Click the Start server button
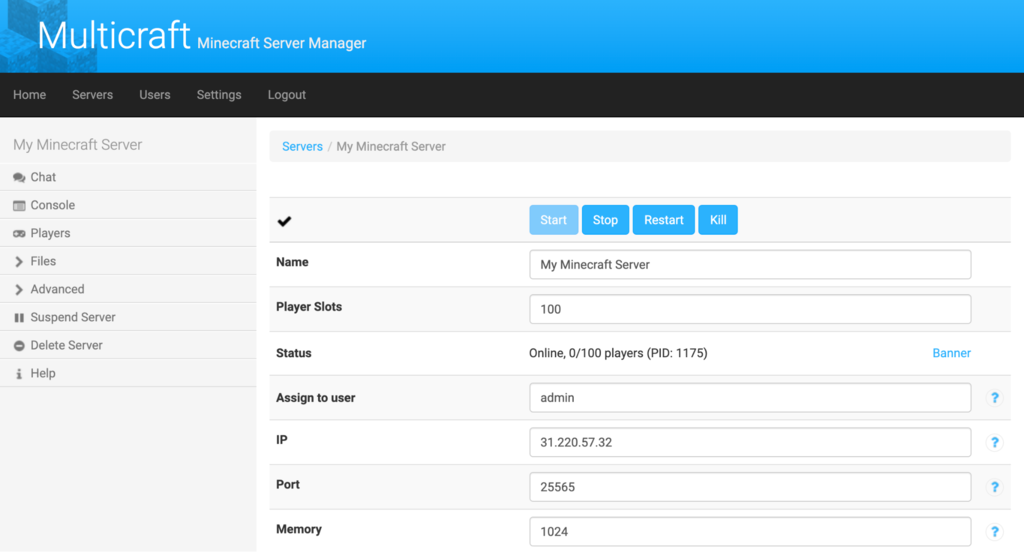The height and width of the screenshot is (552, 1024). pyautogui.click(x=553, y=220)
